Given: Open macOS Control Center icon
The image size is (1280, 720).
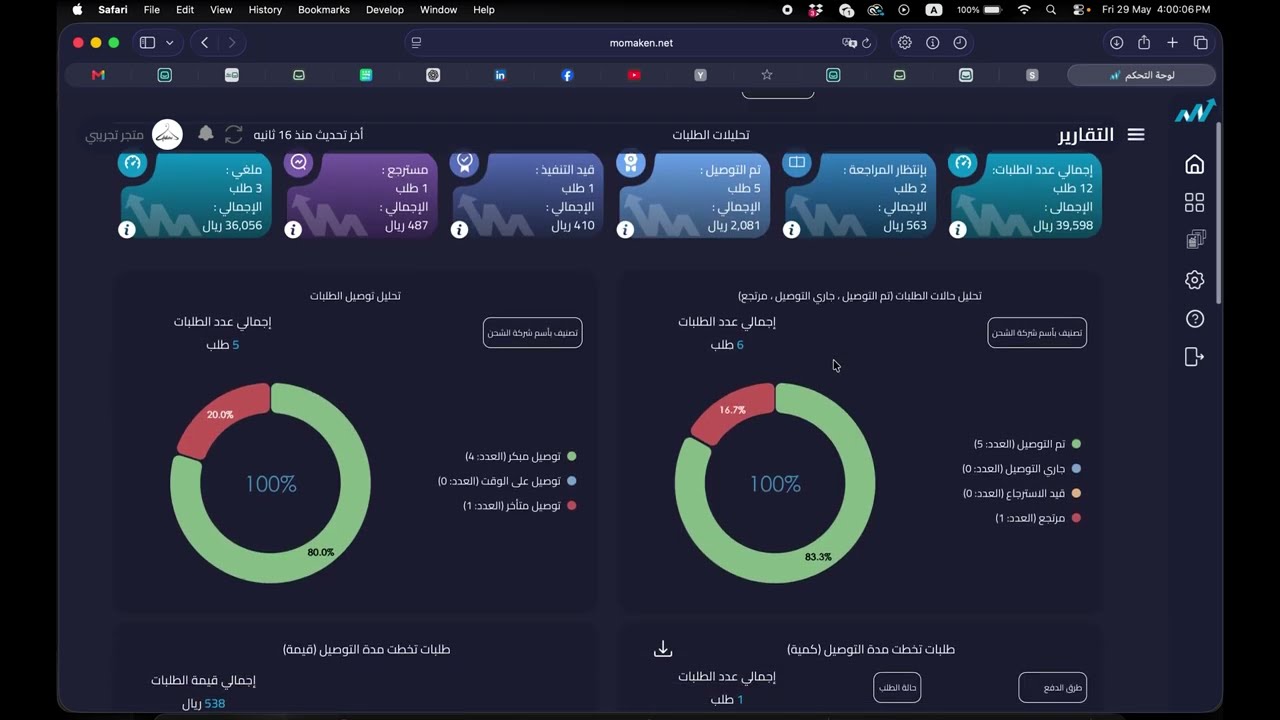Looking at the screenshot, I should (x=1080, y=10).
